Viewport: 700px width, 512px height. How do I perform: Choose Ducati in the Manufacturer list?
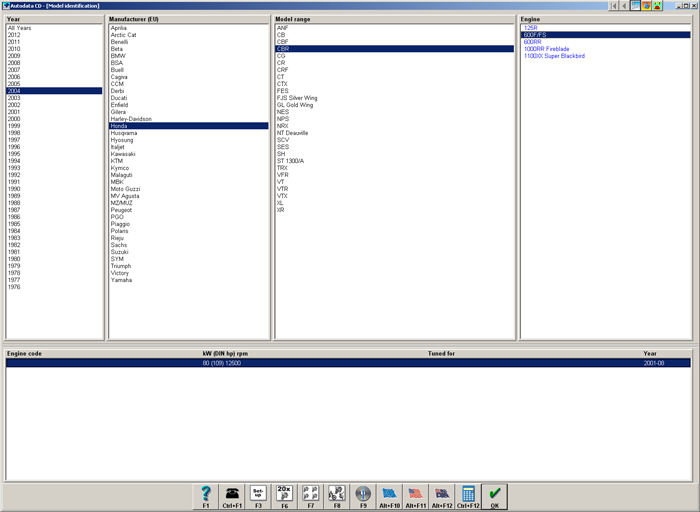coord(119,98)
